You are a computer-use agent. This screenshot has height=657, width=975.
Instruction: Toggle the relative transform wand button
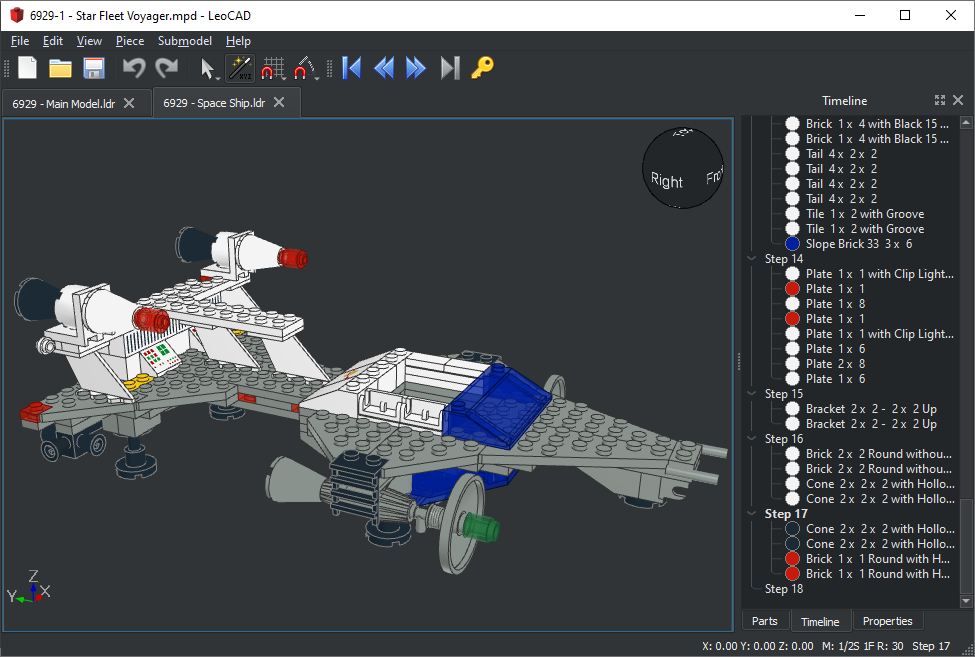click(240, 68)
